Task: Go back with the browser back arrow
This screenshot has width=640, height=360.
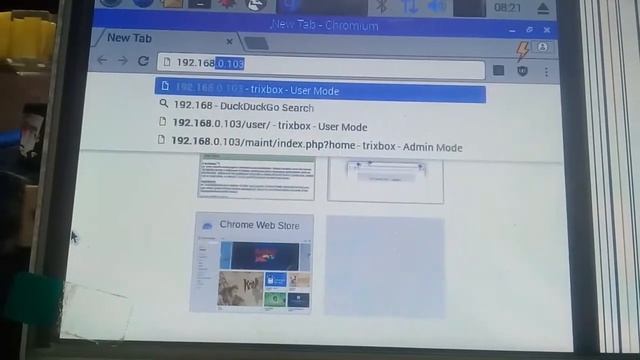Action: click(102, 60)
